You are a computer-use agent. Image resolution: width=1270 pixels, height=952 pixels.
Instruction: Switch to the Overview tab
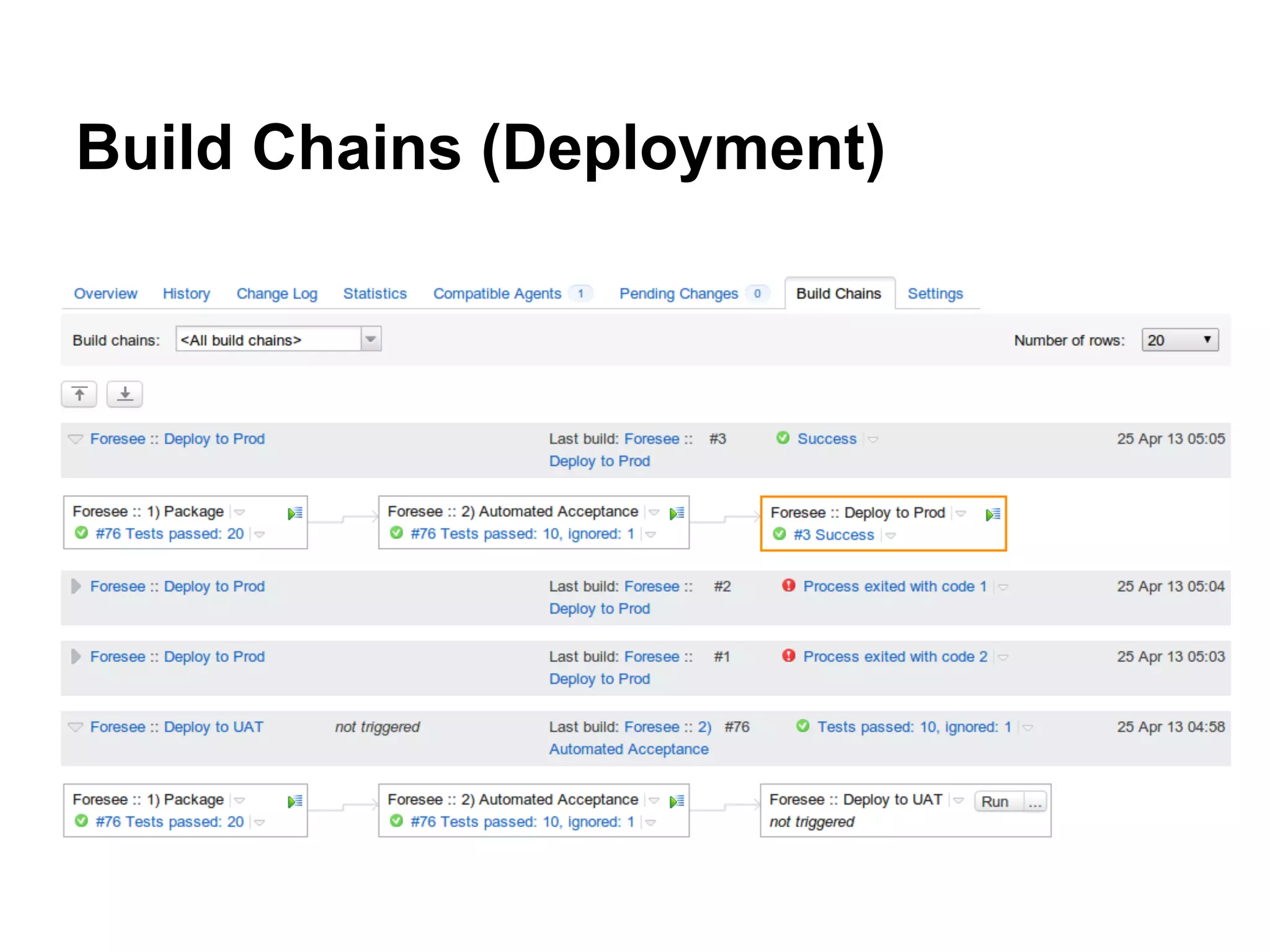105,293
